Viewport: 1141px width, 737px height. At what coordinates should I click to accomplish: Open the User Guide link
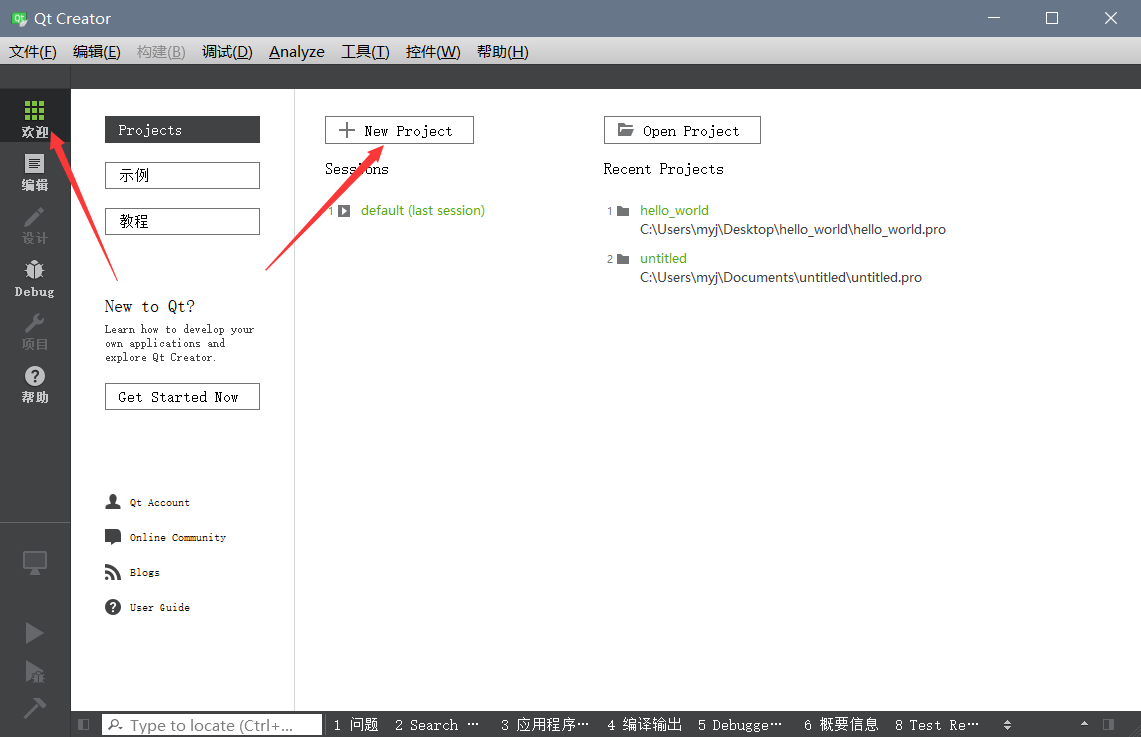[147, 607]
